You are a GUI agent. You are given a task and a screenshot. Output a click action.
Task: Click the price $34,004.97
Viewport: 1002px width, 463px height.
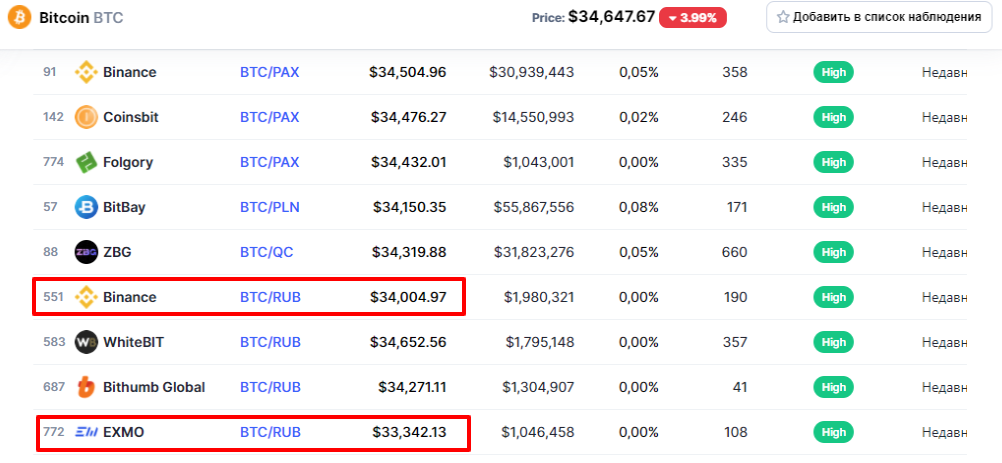click(x=408, y=297)
